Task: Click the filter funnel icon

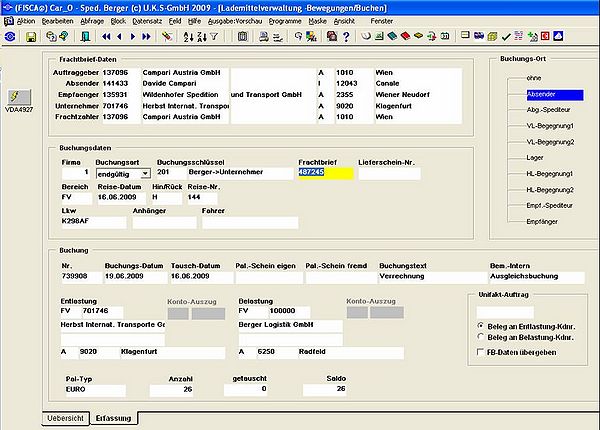Action: (214, 37)
